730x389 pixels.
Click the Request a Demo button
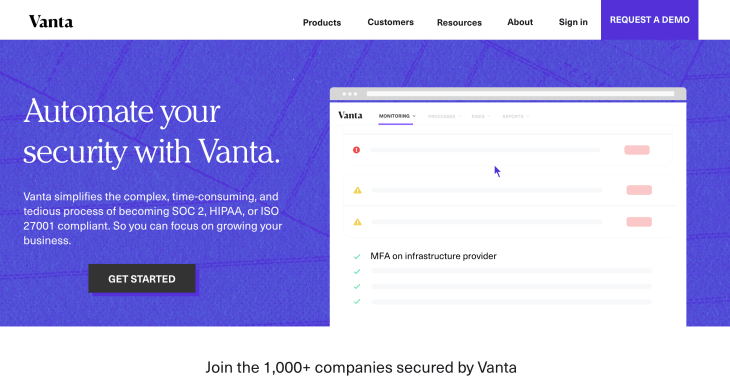(x=649, y=20)
